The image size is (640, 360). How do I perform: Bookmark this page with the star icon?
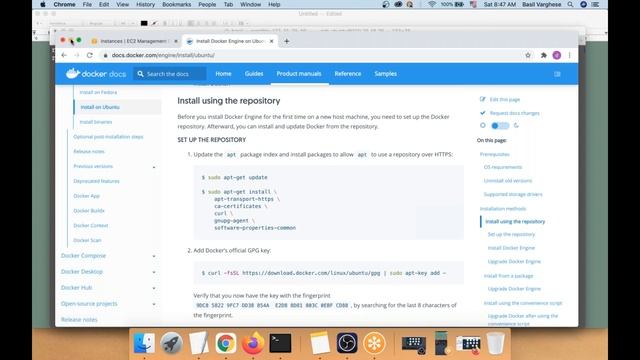click(528, 55)
